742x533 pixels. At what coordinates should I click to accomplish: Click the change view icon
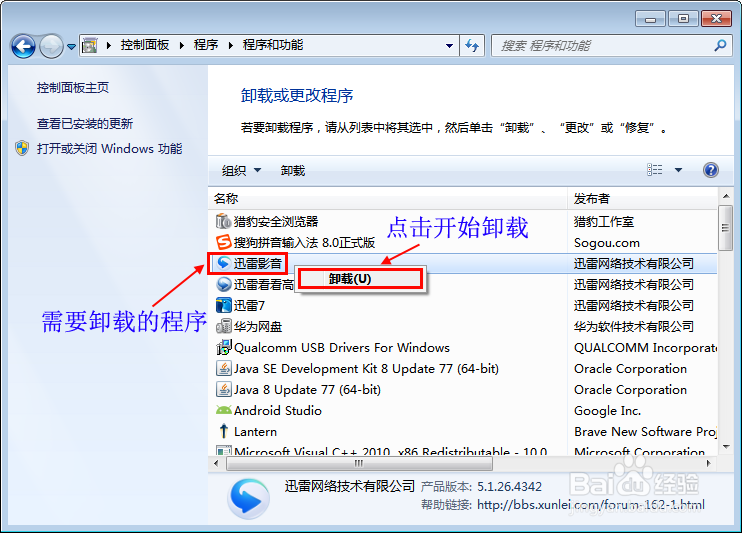pyautogui.click(x=654, y=169)
